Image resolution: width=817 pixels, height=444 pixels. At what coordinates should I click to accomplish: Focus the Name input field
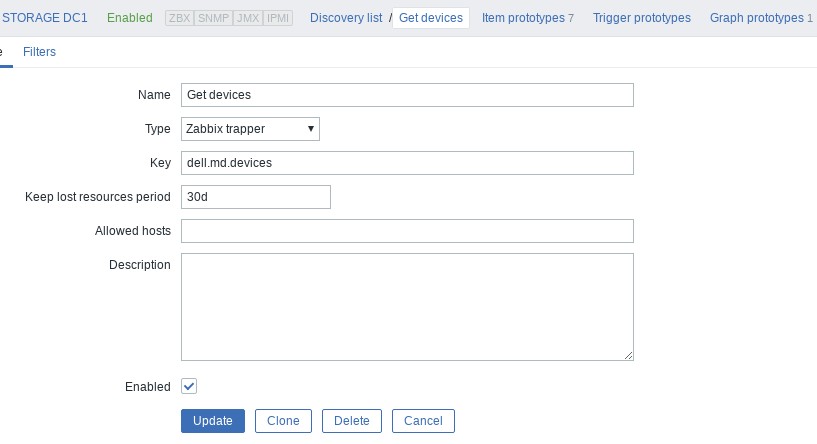pyautogui.click(x=407, y=95)
